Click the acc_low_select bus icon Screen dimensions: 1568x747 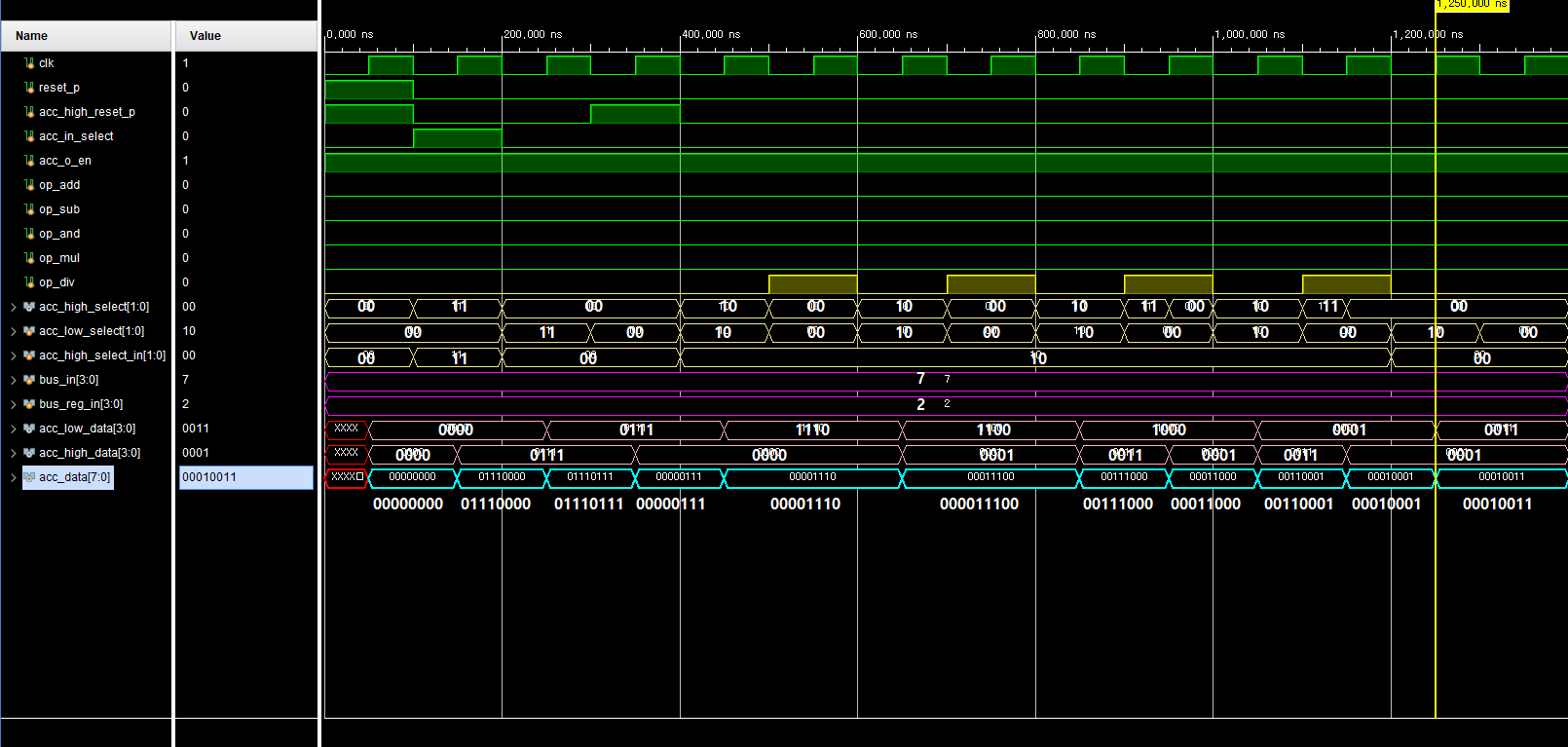pyautogui.click(x=29, y=331)
